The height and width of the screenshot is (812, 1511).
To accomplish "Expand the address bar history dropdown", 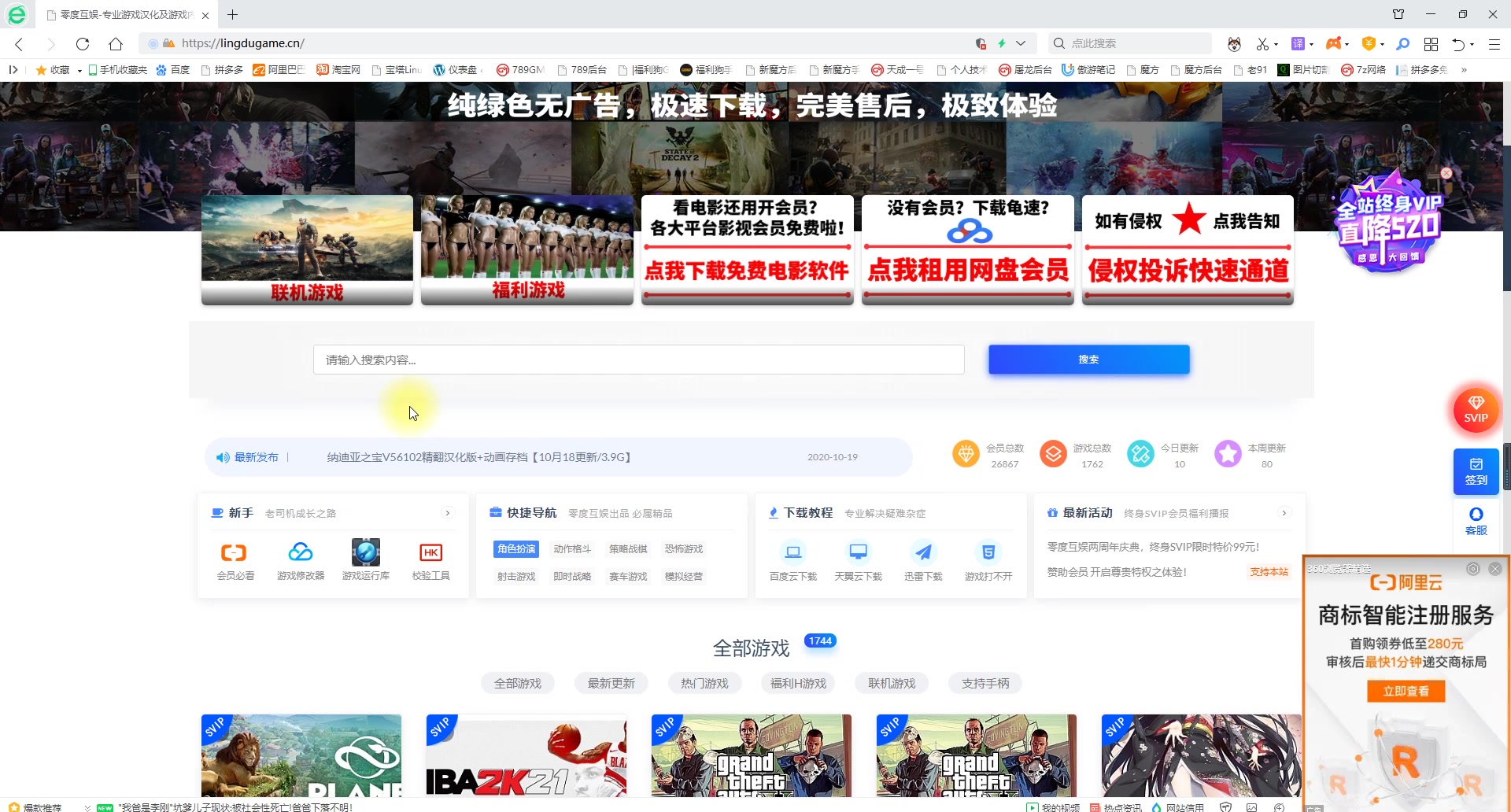I will click(1021, 44).
